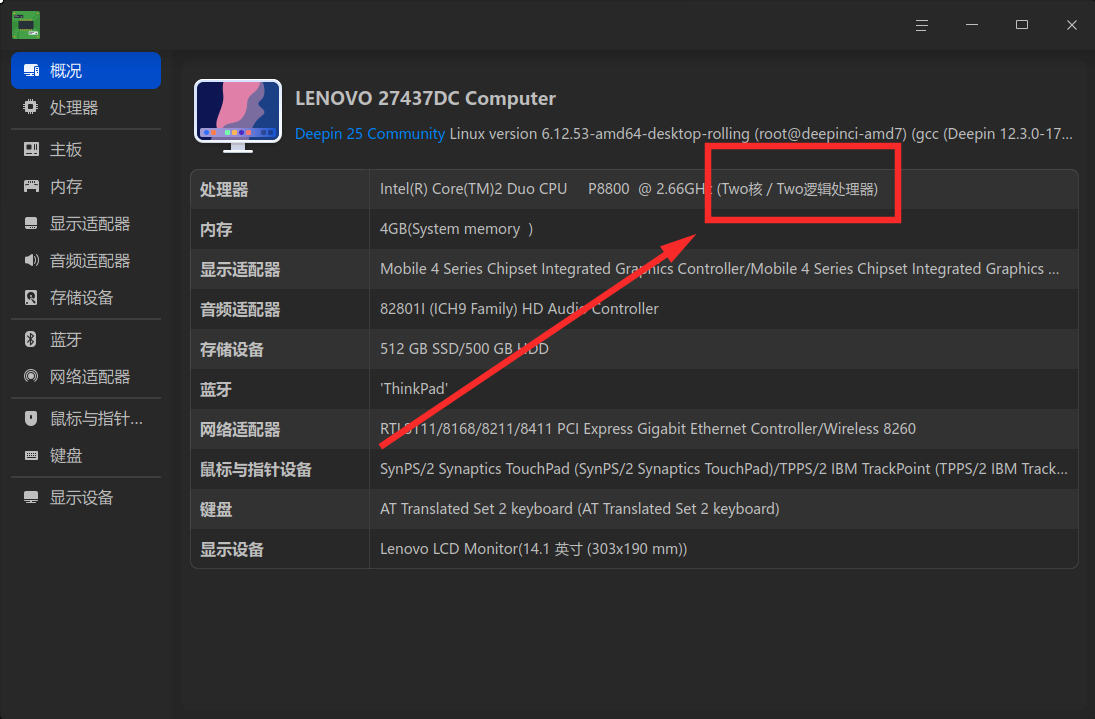Click the 鼠标与指针设备 row label
Screen dimensions: 1095x719
256,470
